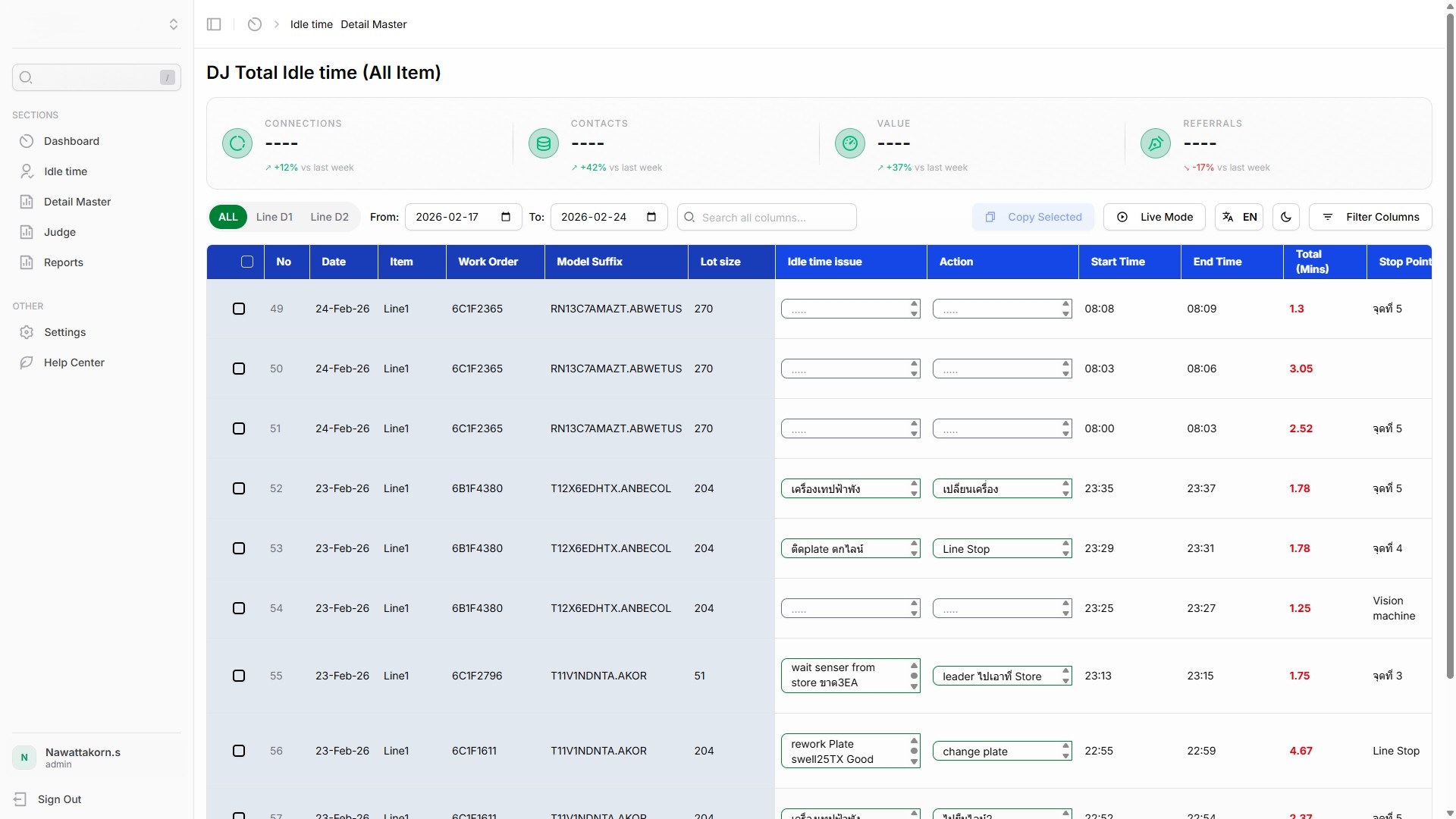Toggle dark mode moon icon
1456x819 pixels.
tap(1286, 217)
